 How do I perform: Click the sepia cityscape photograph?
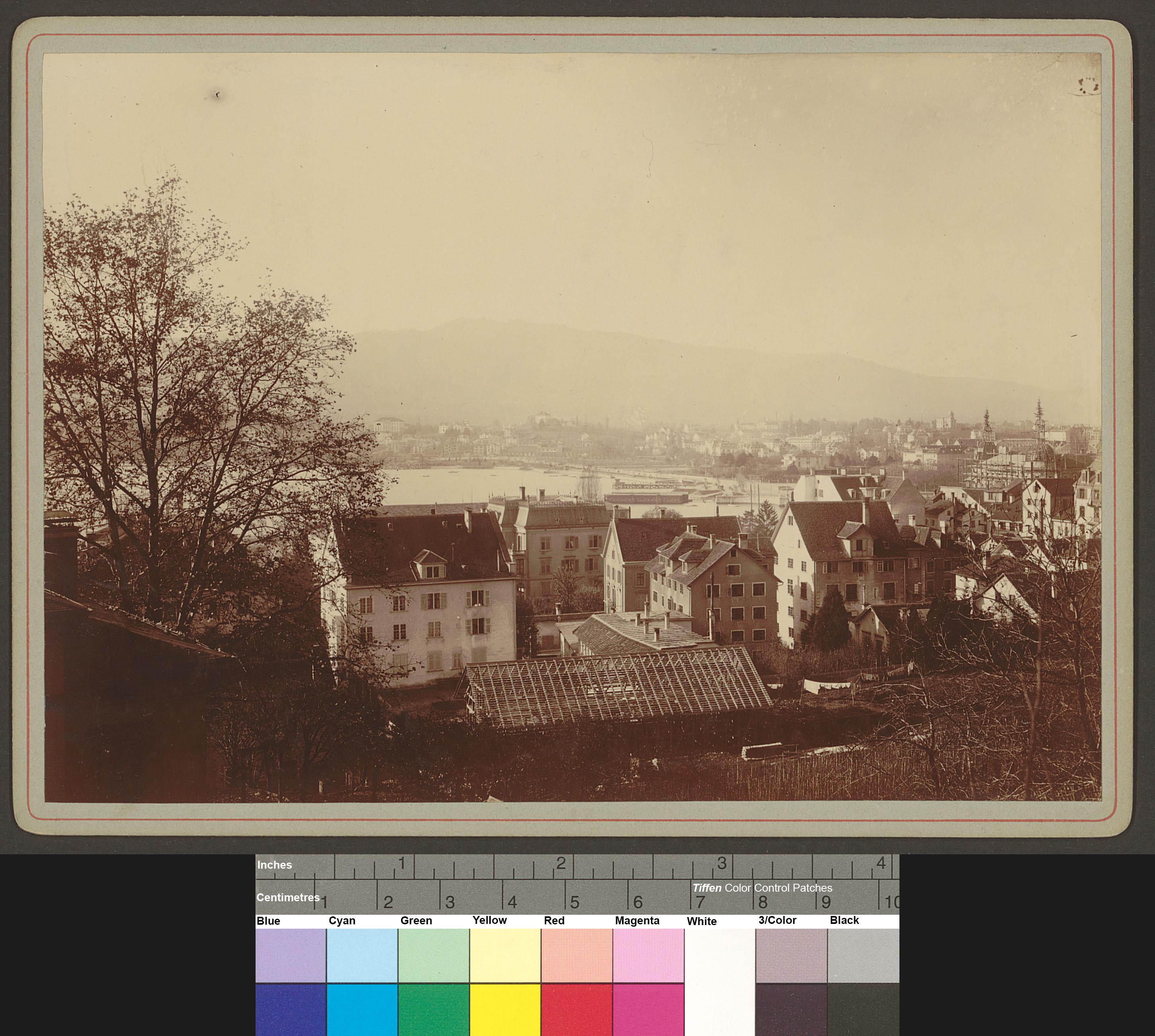click(x=573, y=427)
